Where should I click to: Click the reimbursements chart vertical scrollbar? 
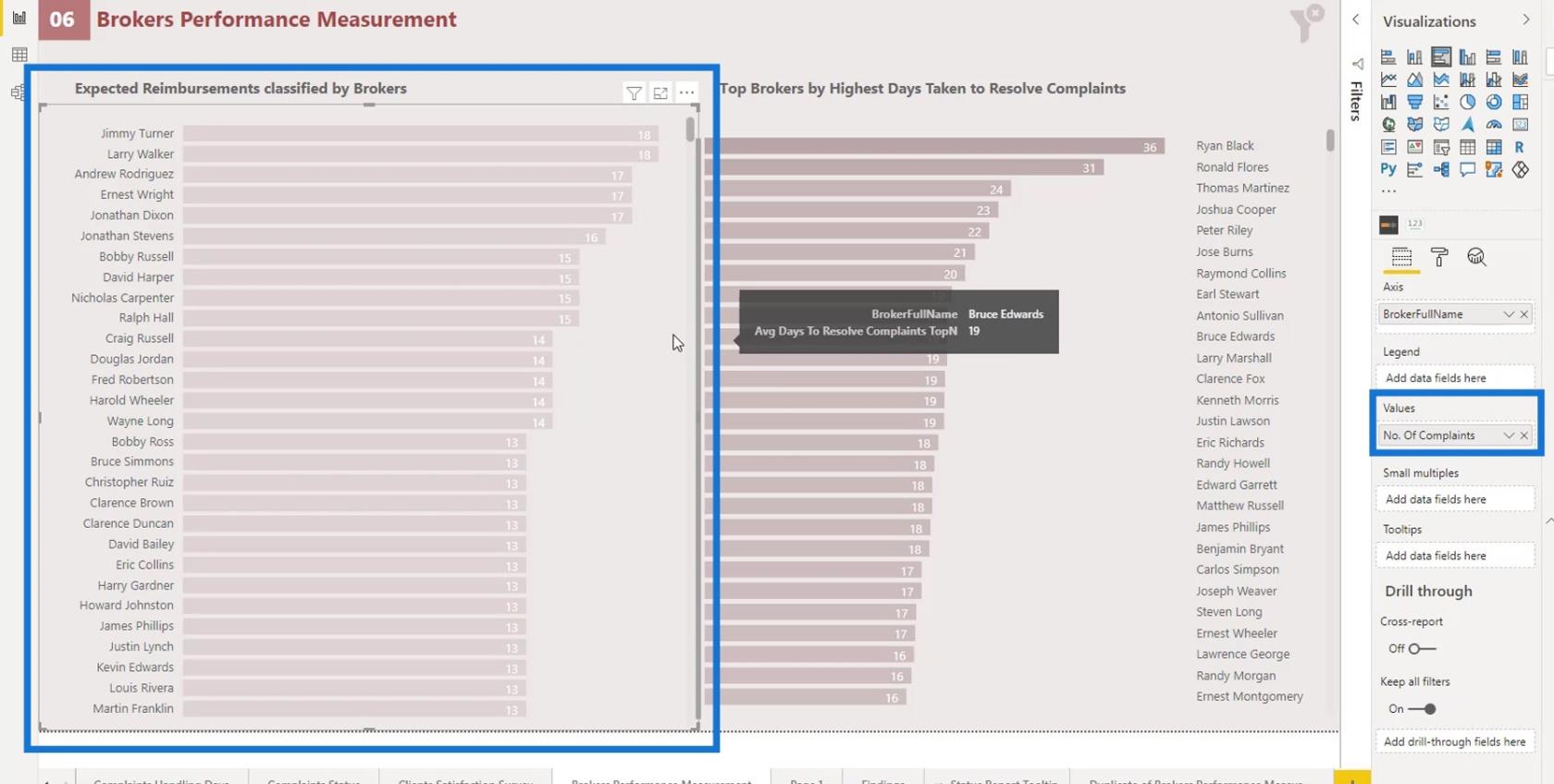(x=690, y=129)
